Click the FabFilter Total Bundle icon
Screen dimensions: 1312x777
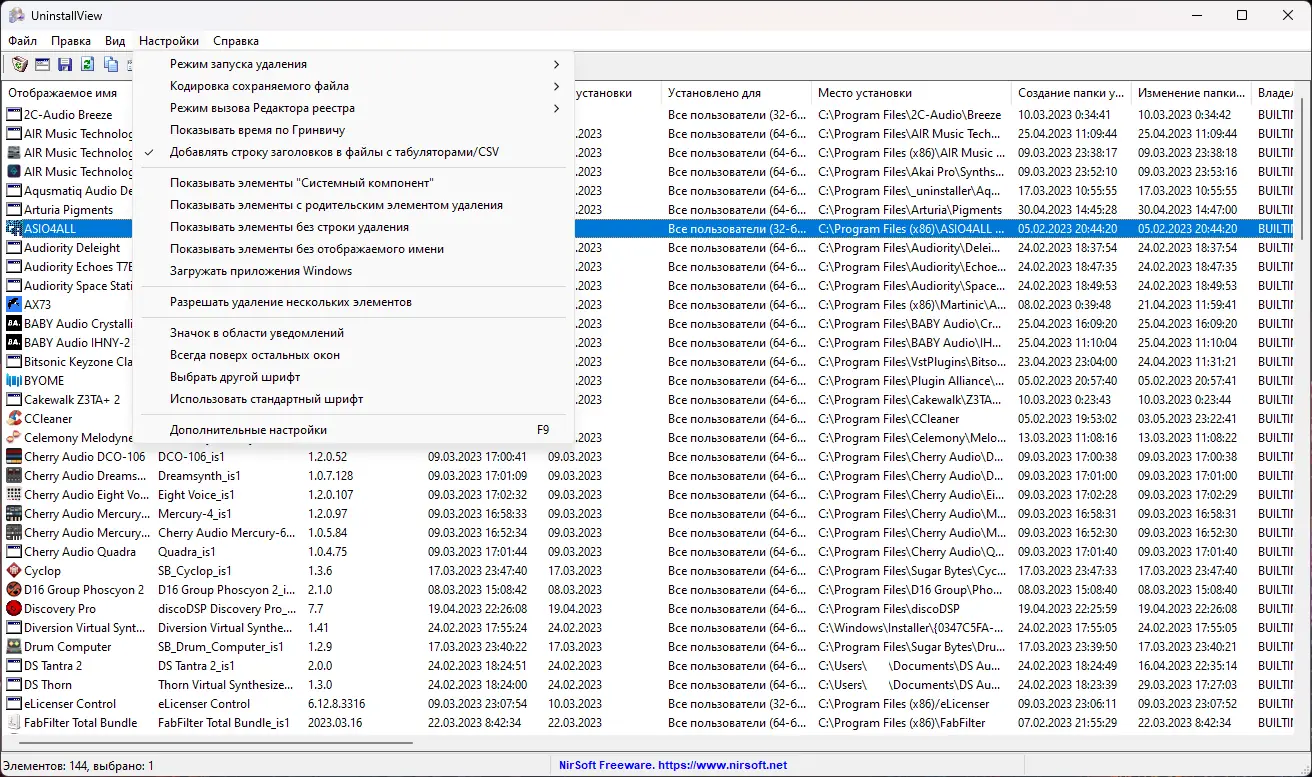point(14,723)
